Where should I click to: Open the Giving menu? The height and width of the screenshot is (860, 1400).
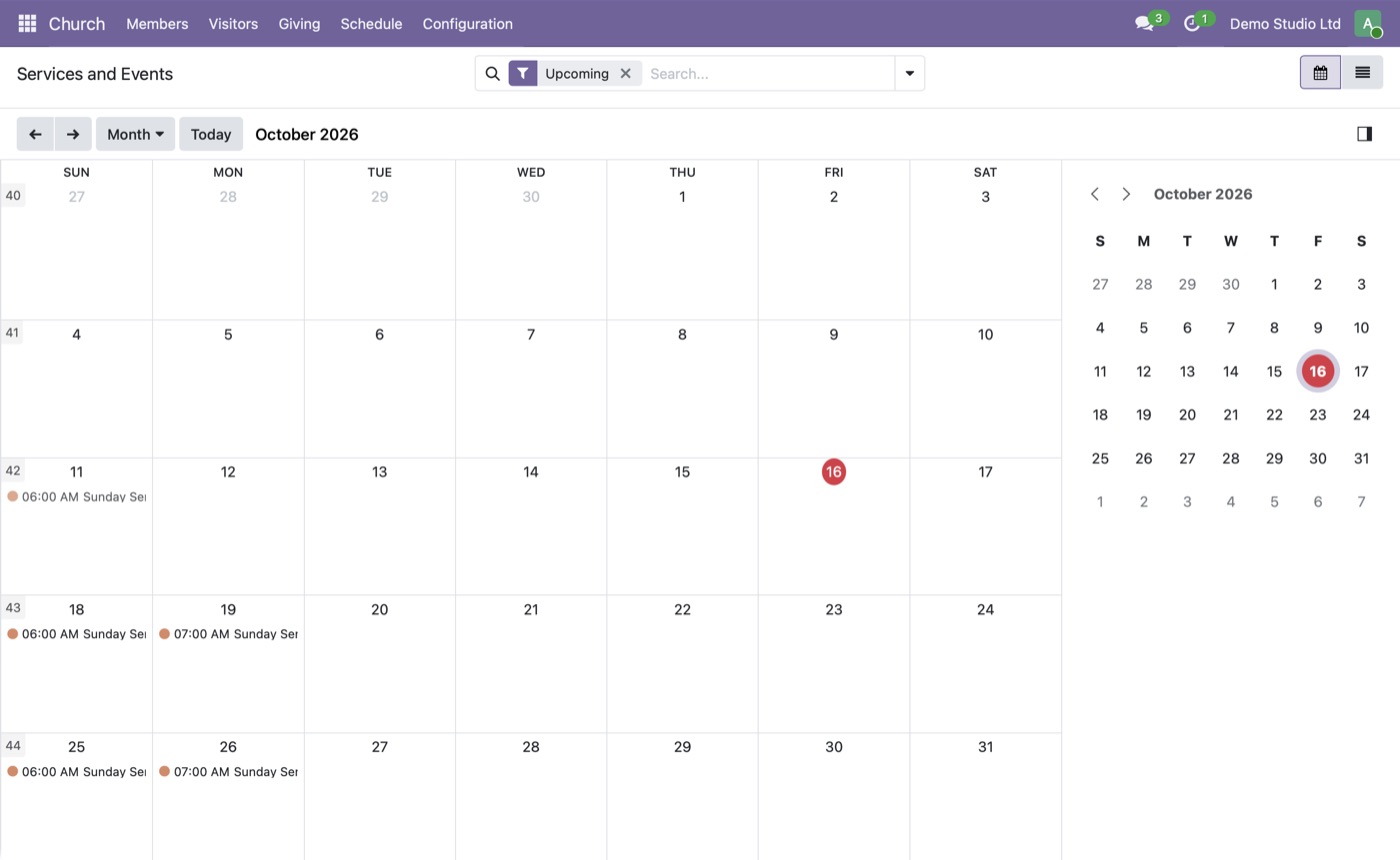pos(299,23)
